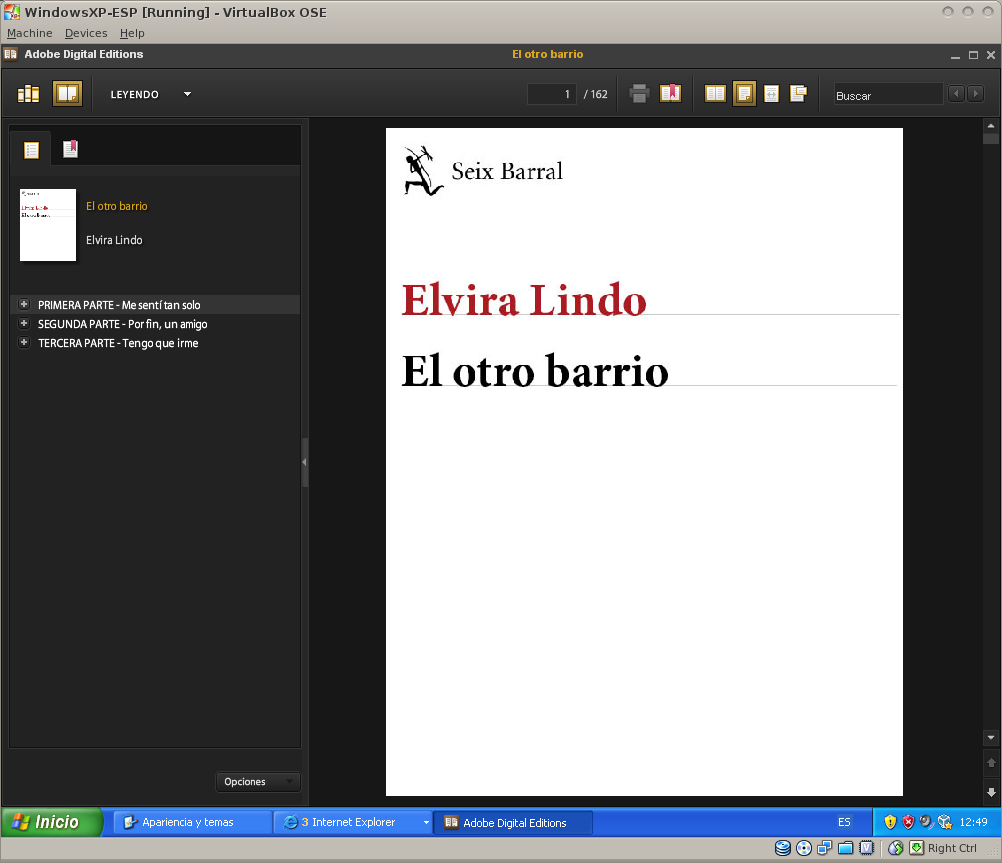Open Table of Contents tab
Viewport: 1002px width, 863px height.
[x=31, y=150]
